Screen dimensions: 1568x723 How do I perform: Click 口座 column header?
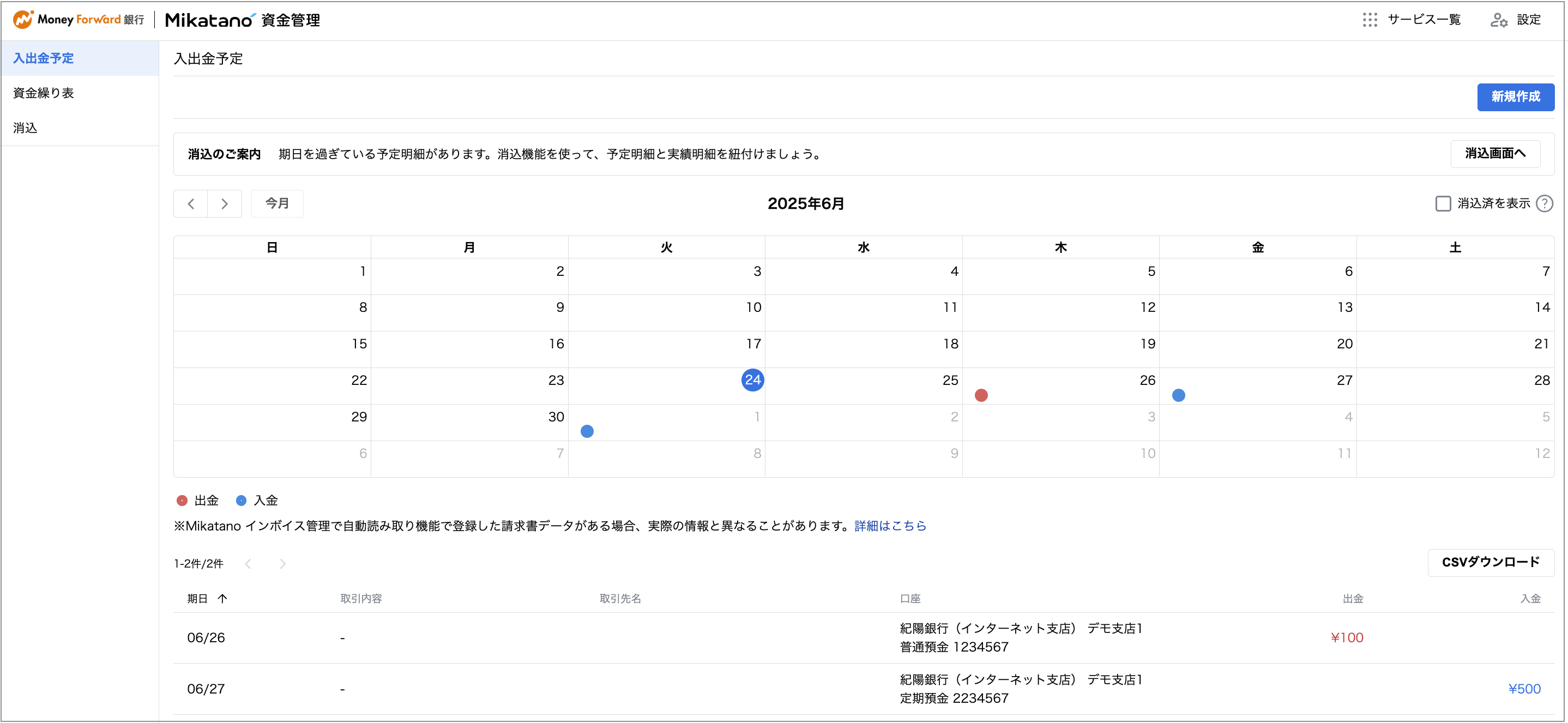910,599
